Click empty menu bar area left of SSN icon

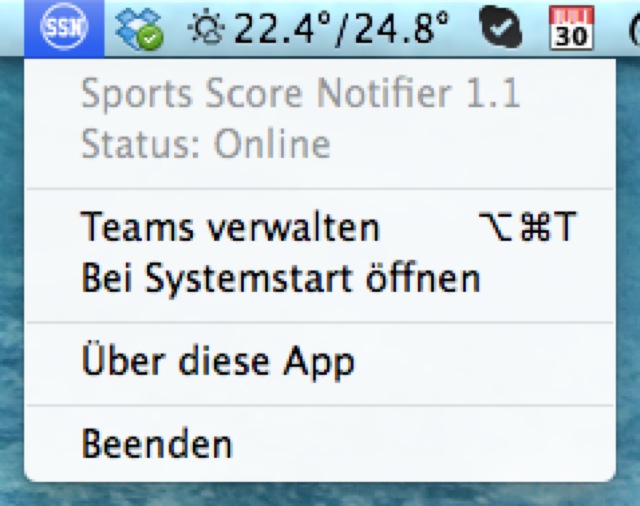(x=12, y=27)
